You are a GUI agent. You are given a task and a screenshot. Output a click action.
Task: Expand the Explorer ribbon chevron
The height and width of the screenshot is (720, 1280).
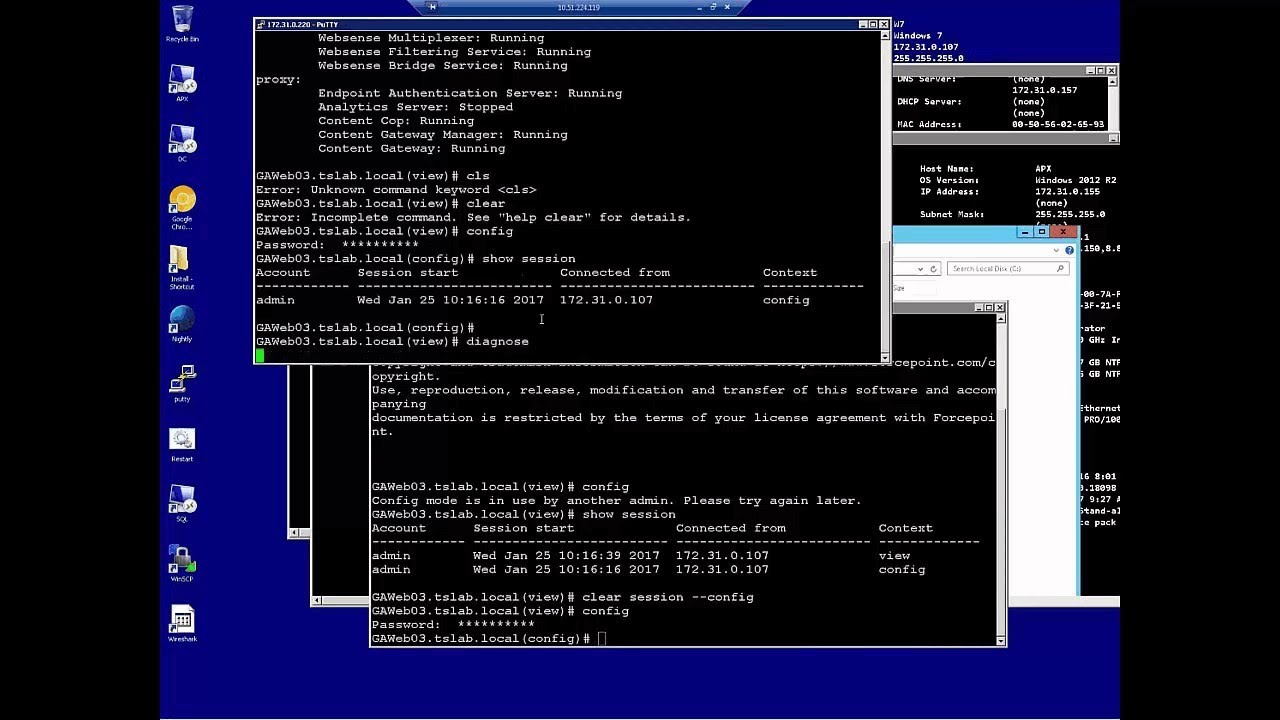tap(1058, 250)
